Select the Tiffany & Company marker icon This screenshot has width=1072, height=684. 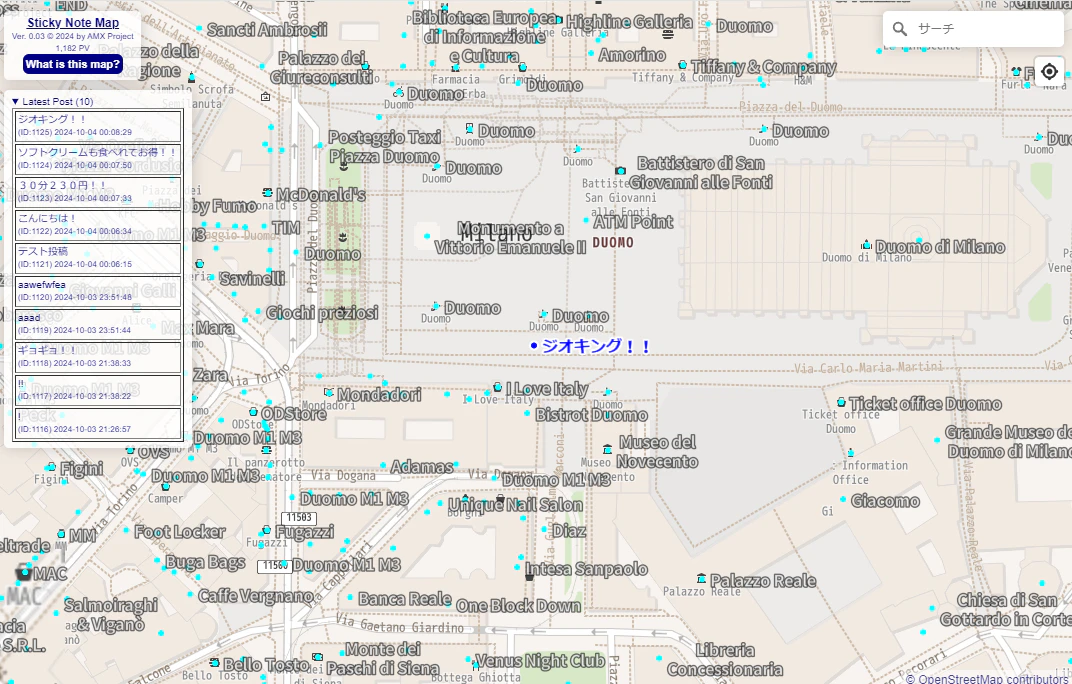tap(682, 64)
